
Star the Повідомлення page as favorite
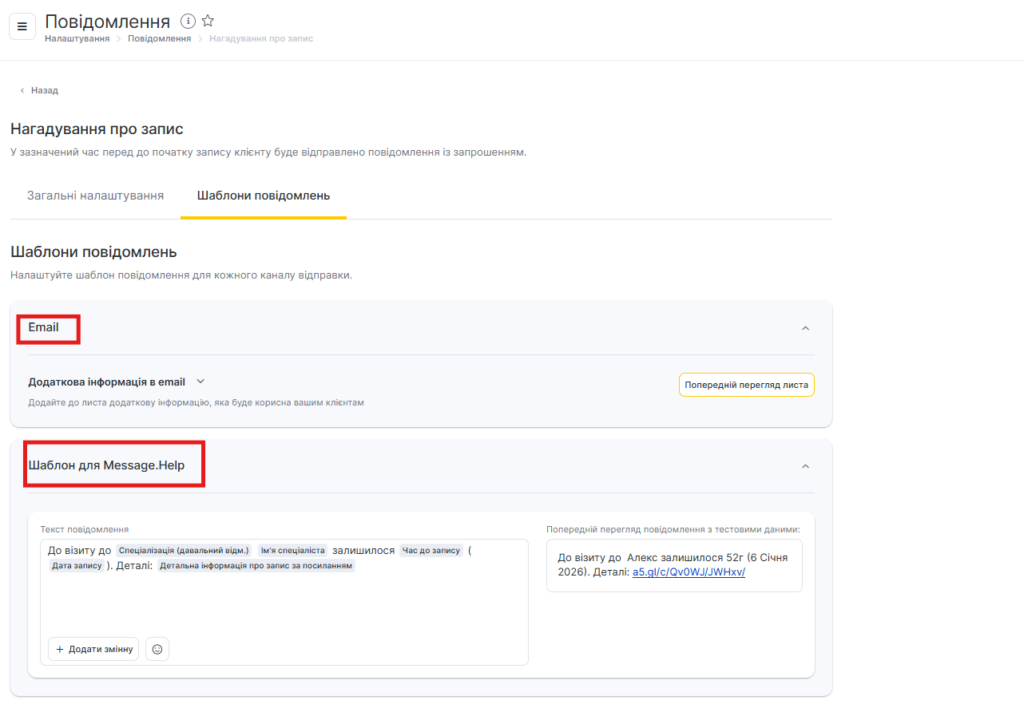click(208, 21)
